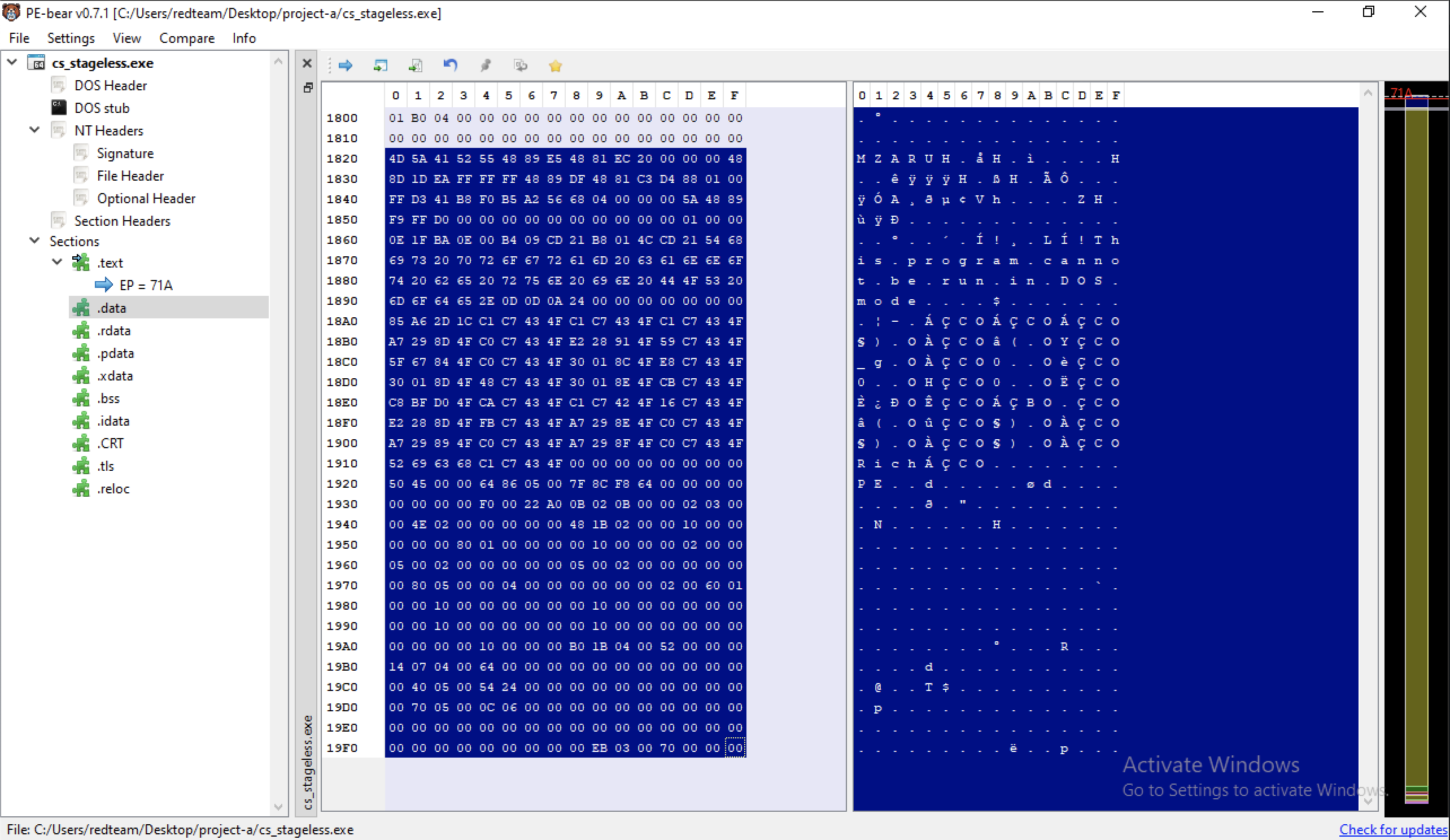Click the .rdata section puzzle icon
Image resolution: width=1450 pixels, height=840 pixels.
81,330
